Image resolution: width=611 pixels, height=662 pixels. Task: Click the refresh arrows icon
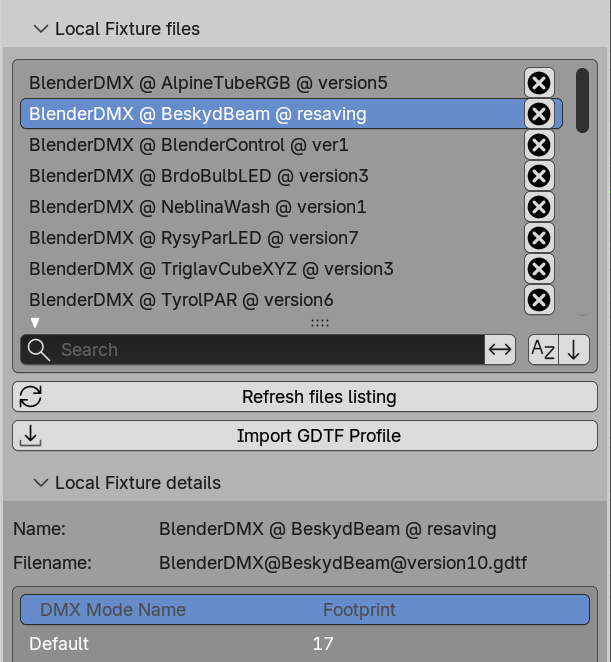(x=30, y=397)
